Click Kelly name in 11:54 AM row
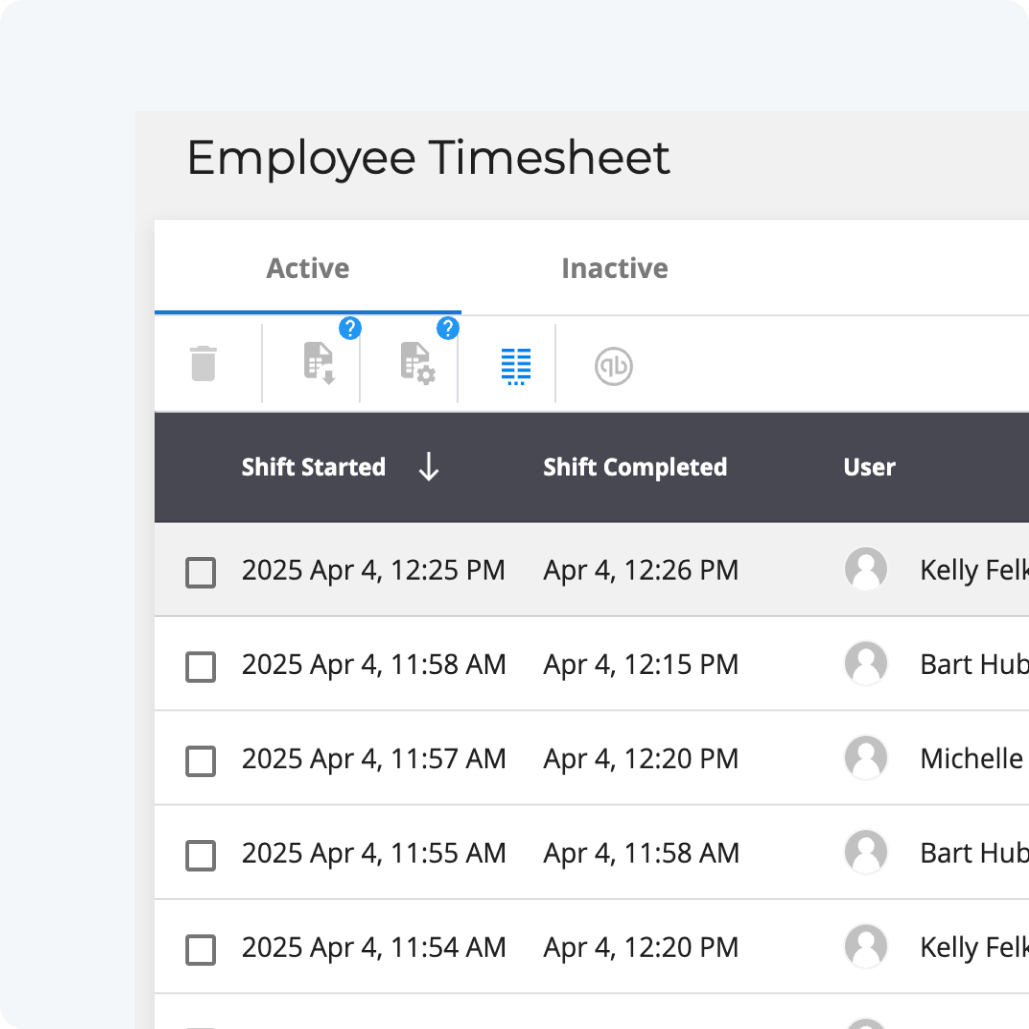1029x1029 pixels. pos(974,948)
